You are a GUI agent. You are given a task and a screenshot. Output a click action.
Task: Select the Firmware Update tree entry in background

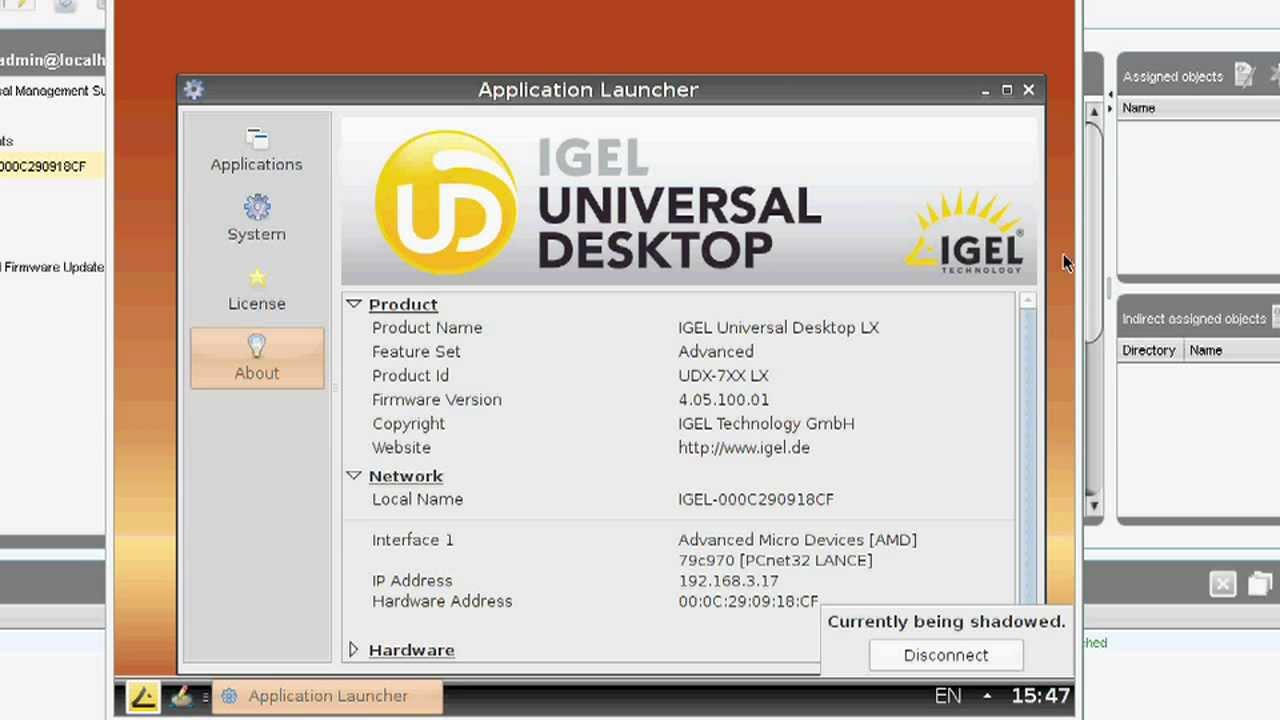point(53,267)
